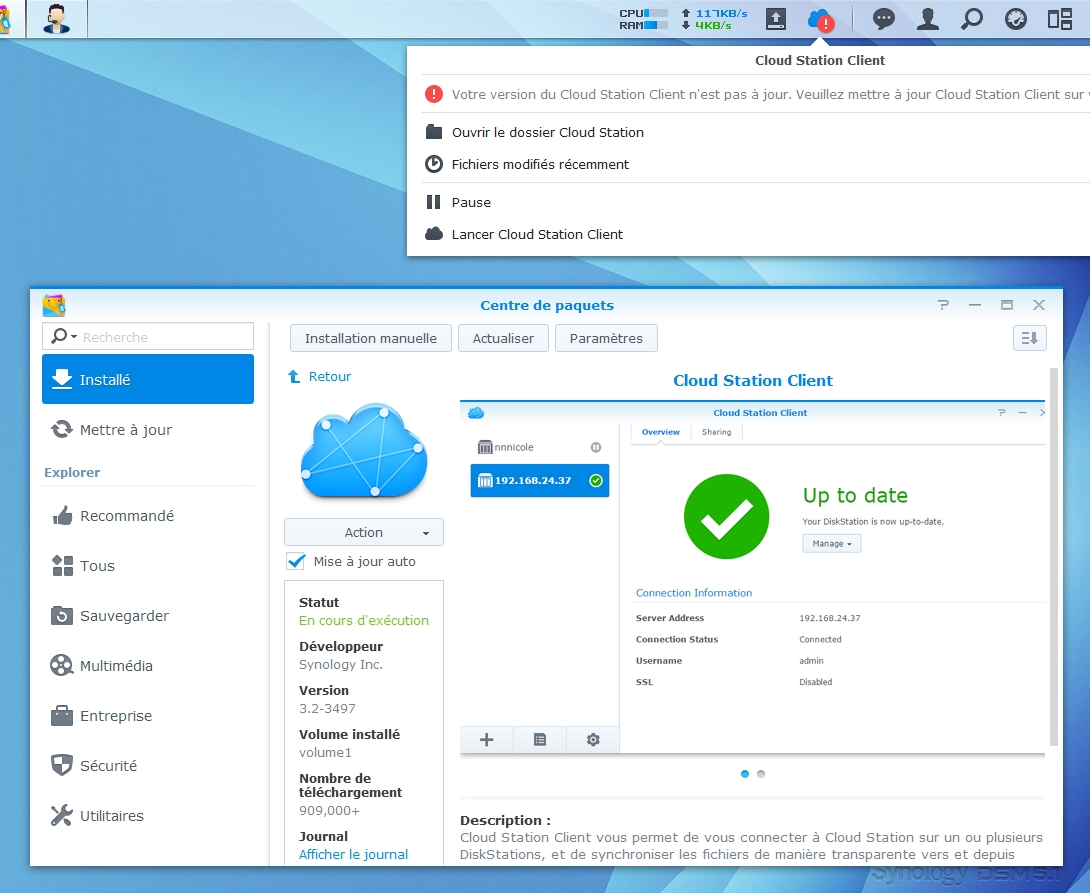Show the second screenshot via gray dot
Viewport: 1090px width, 893px height.
pos(761,774)
